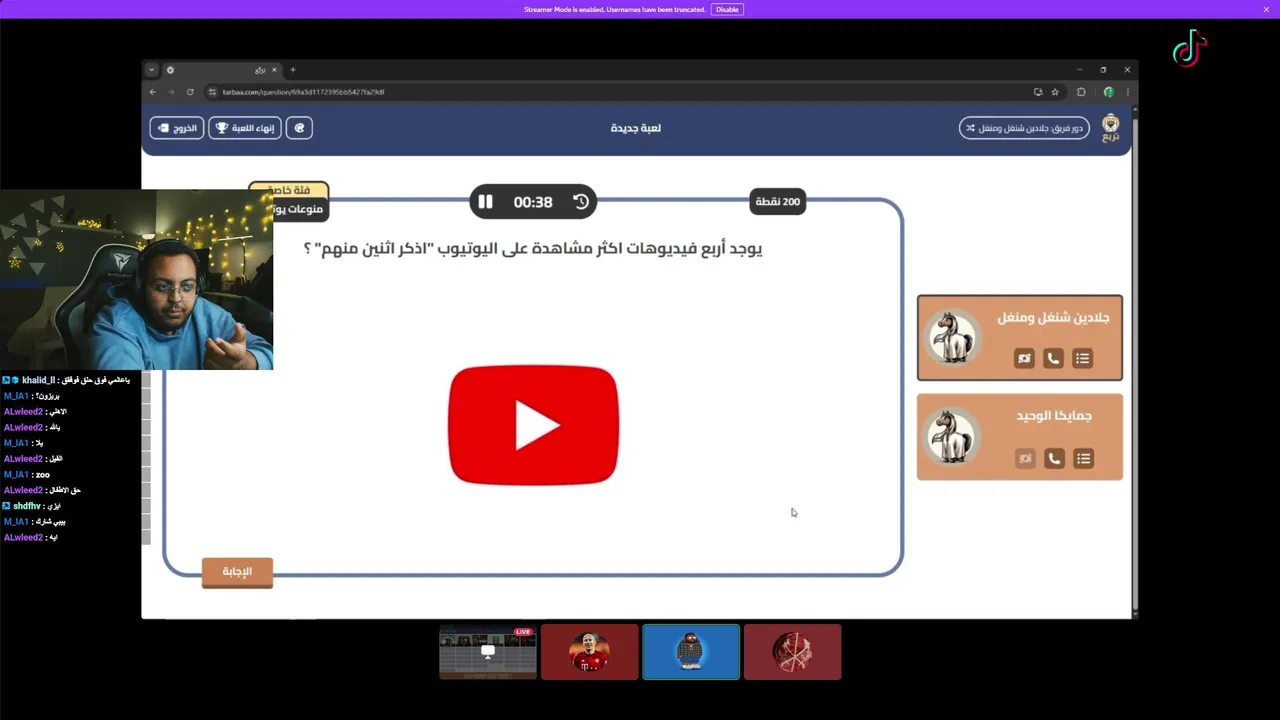
Task: Click the لعبة جديدة game title
Action: pyautogui.click(x=636, y=128)
